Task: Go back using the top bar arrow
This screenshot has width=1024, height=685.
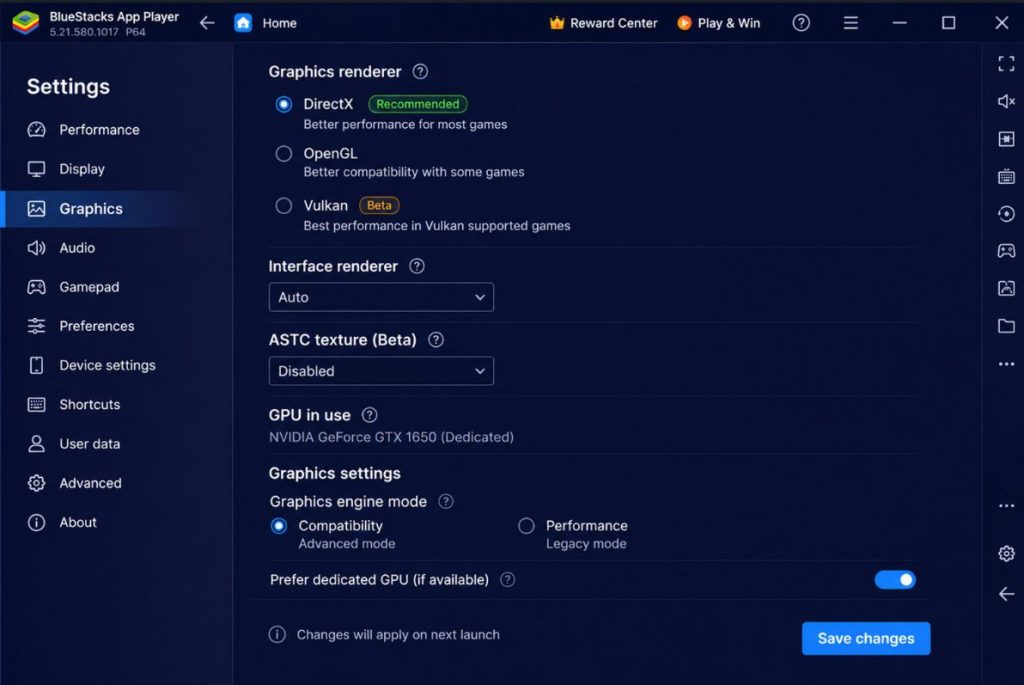Action: pyautogui.click(x=207, y=23)
